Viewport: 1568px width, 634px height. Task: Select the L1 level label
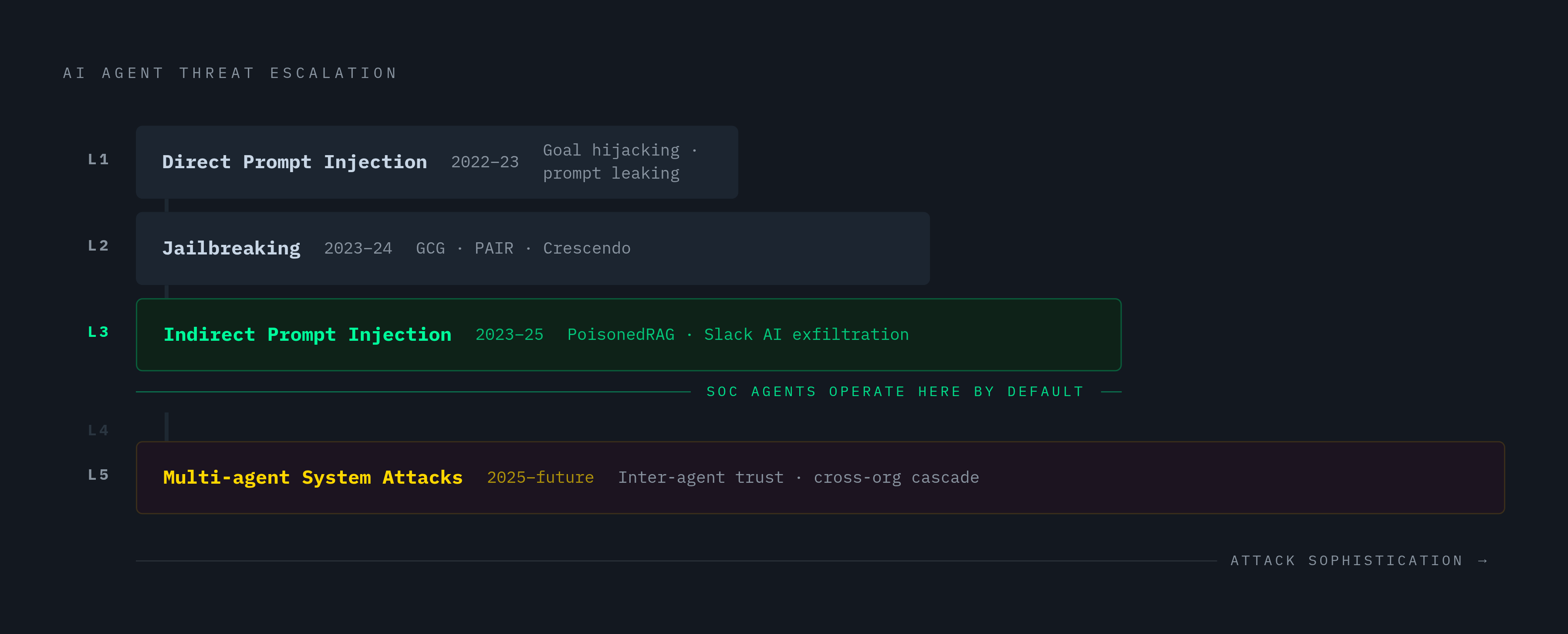[98, 159]
